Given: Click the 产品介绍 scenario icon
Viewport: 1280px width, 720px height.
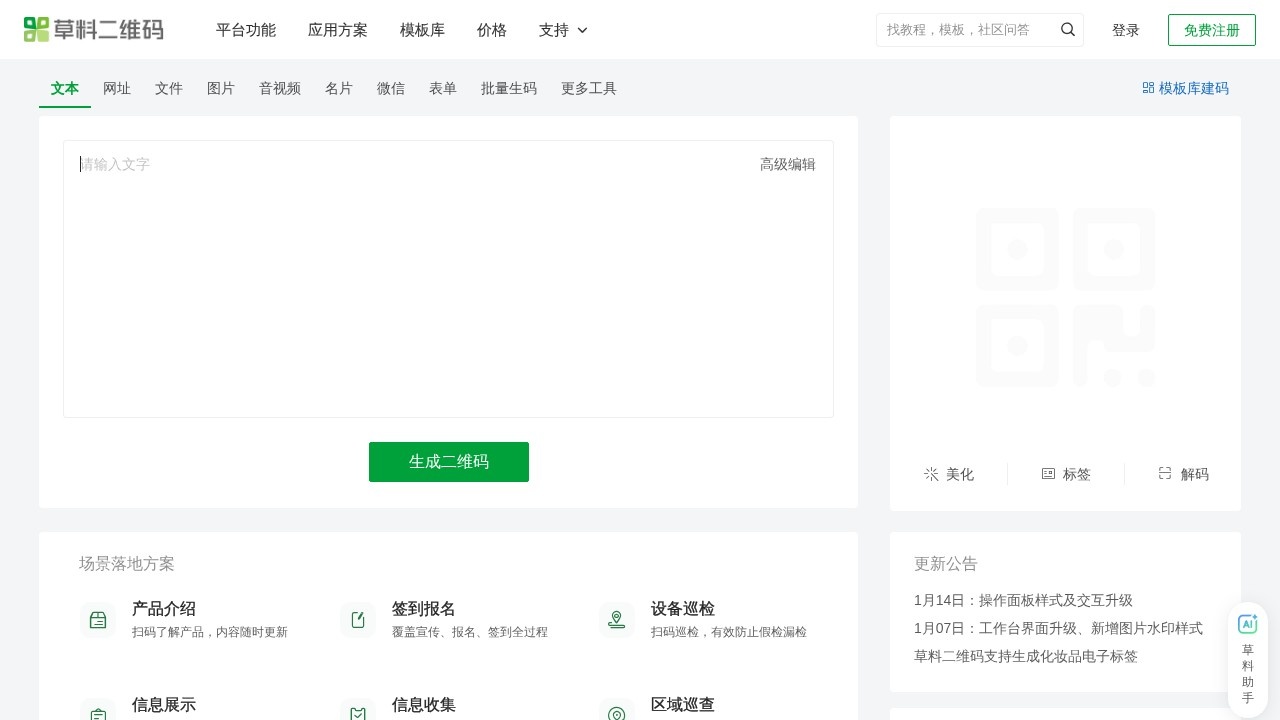Looking at the screenshot, I should (x=98, y=619).
